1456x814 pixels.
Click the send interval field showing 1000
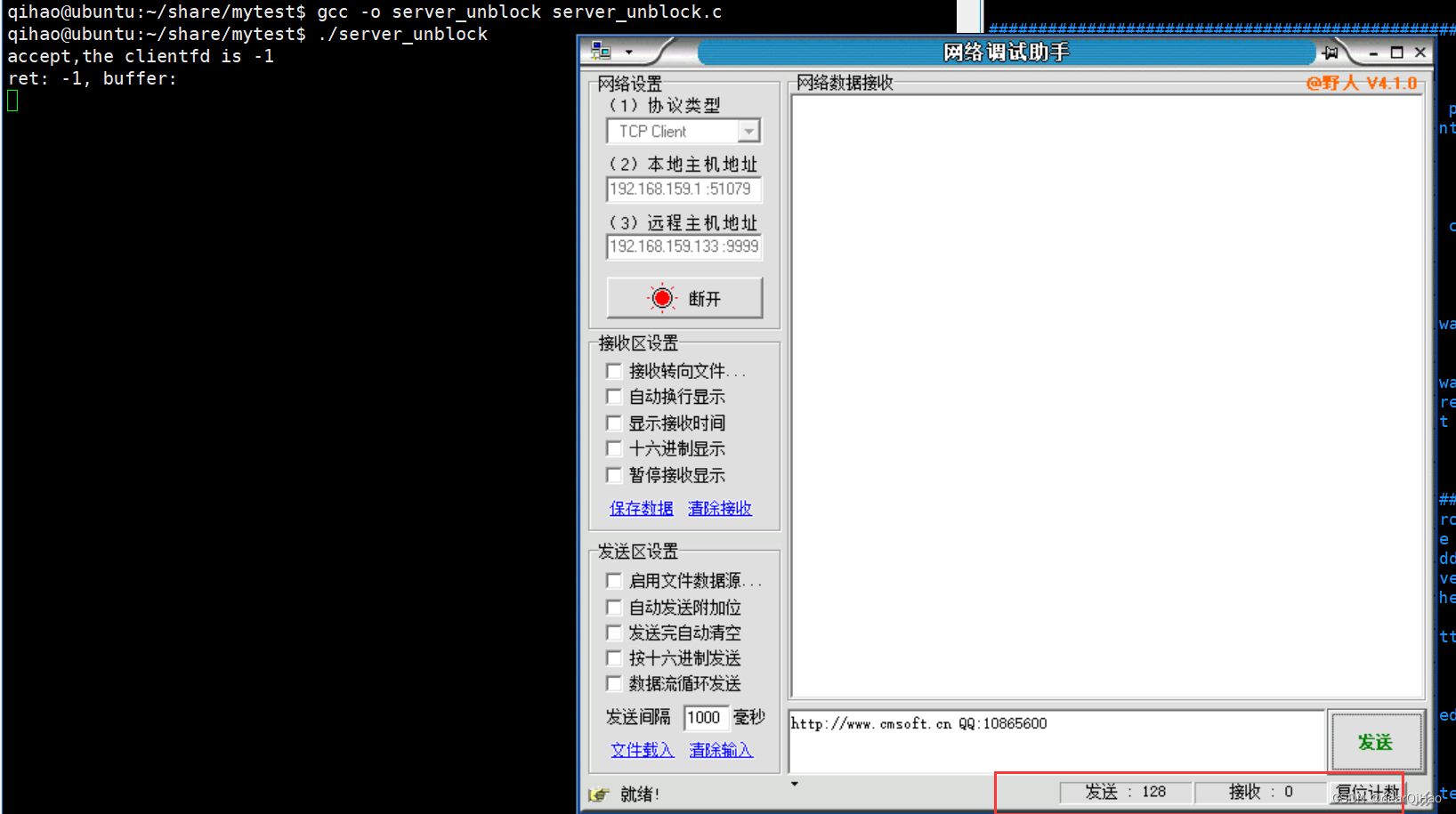pos(705,717)
